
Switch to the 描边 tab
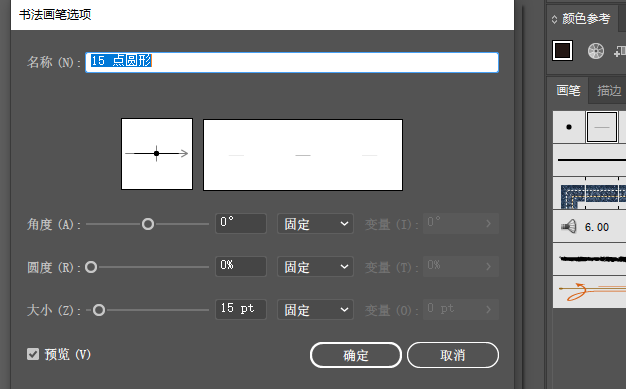tap(609, 91)
